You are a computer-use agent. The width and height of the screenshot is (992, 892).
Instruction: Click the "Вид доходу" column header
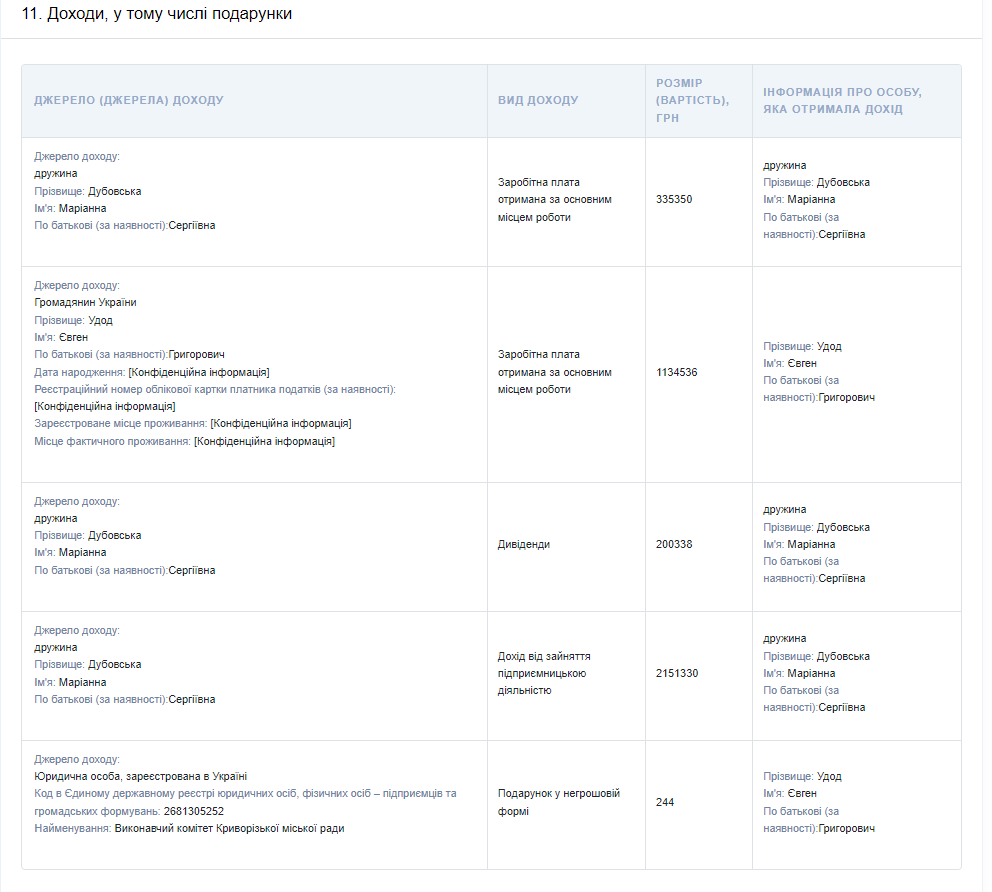[x=538, y=101]
